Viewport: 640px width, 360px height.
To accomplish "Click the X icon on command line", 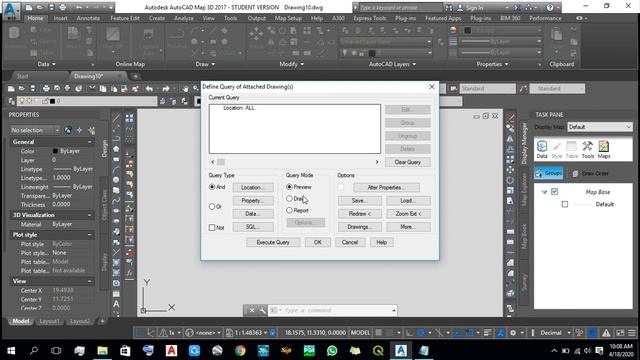I will [x=252, y=310].
